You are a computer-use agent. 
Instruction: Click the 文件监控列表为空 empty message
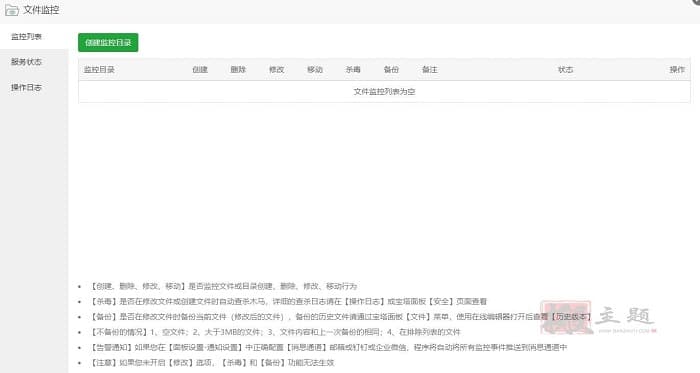pyautogui.click(x=384, y=91)
